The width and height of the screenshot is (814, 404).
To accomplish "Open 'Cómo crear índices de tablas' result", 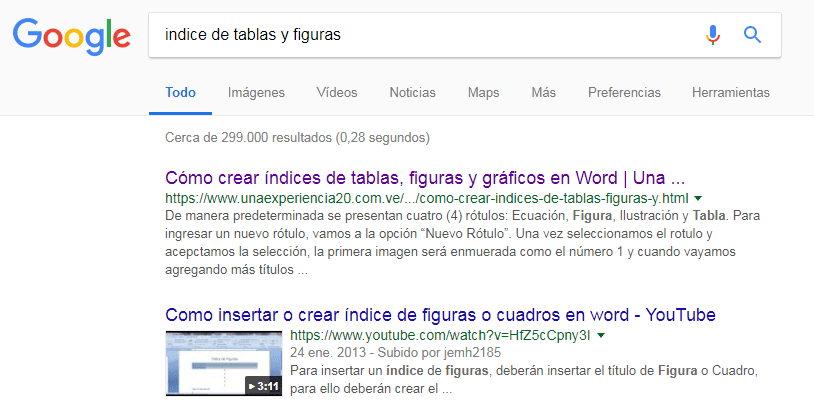I will (x=425, y=178).
